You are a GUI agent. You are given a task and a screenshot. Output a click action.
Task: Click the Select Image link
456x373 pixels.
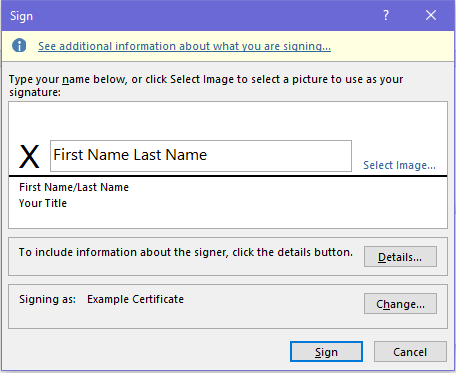tap(399, 165)
